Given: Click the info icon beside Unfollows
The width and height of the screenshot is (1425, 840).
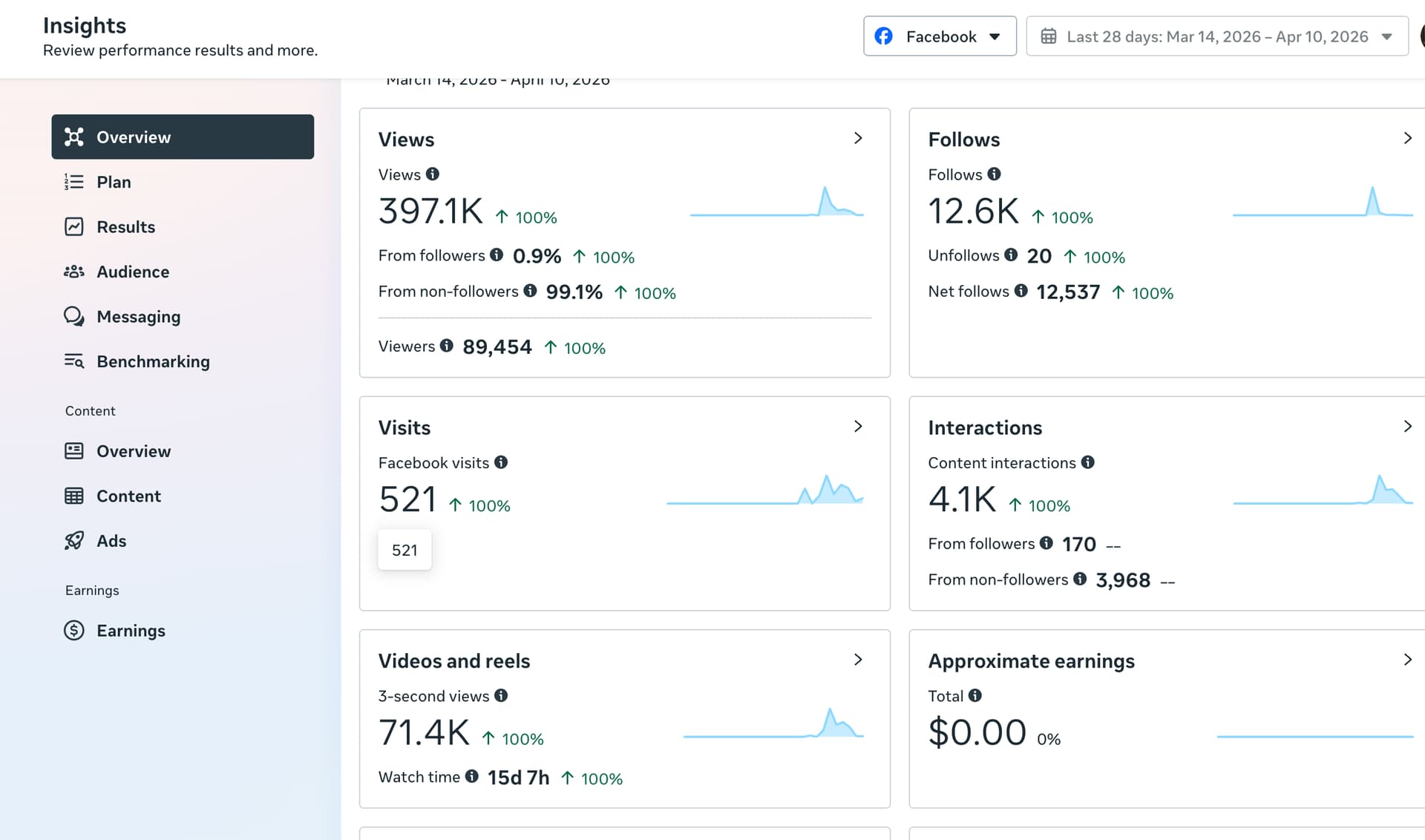Looking at the screenshot, I should [1011, 255].
